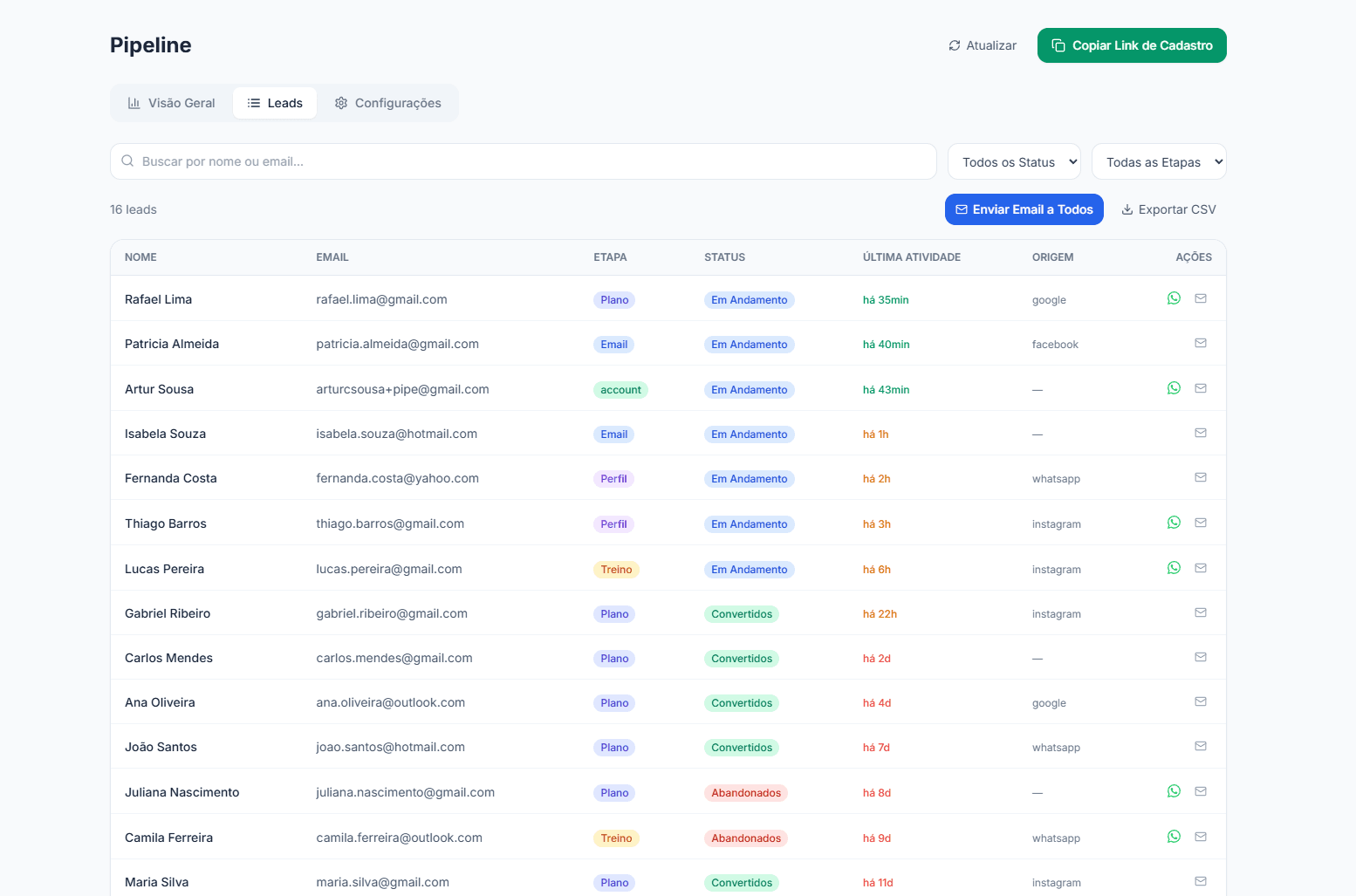Screen dimensions: 1356x896
Task: Open the Configurações tab
Action: pos(387,102)
